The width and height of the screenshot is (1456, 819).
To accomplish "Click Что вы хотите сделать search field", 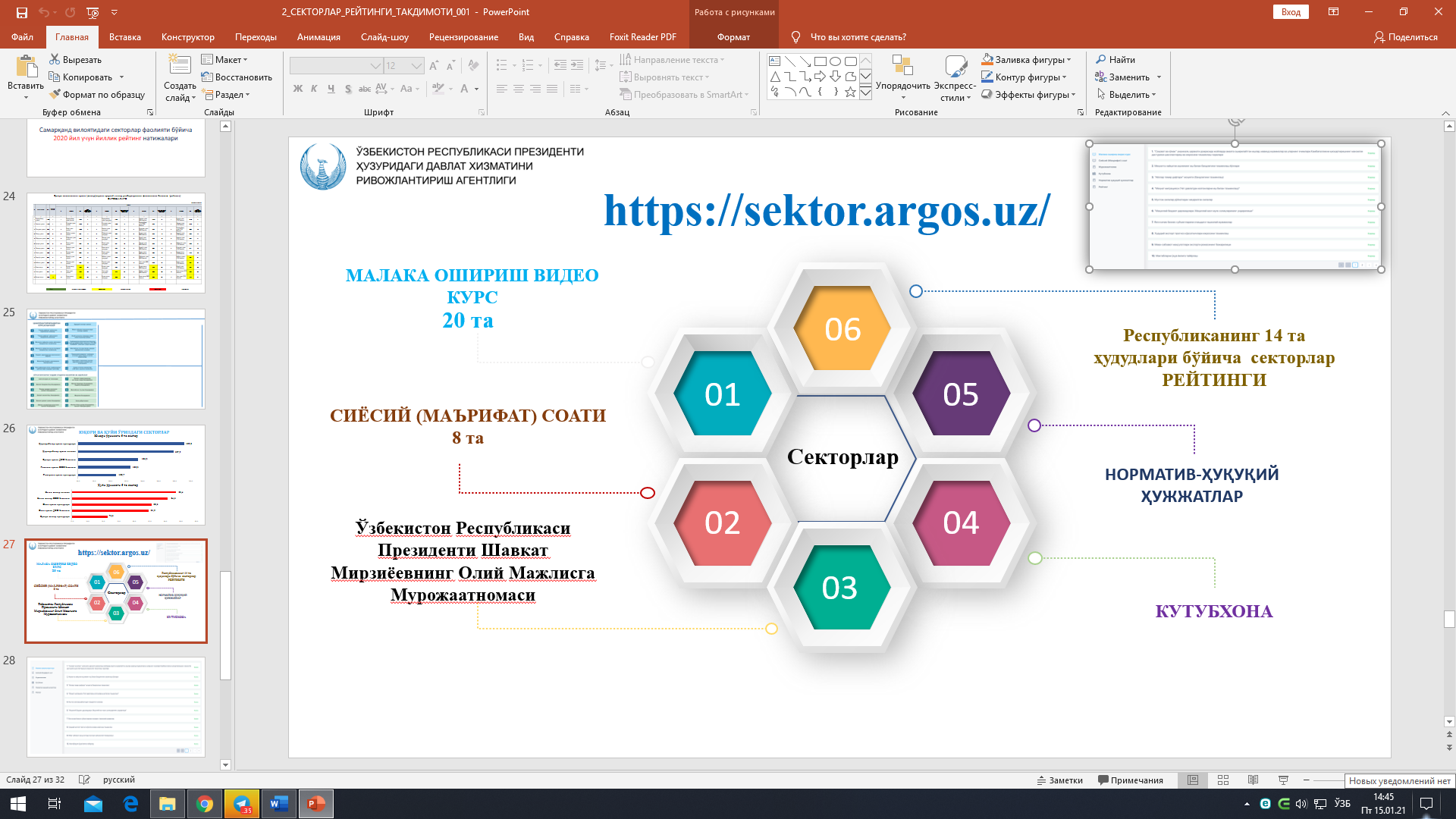I will (x=858, y=36).
